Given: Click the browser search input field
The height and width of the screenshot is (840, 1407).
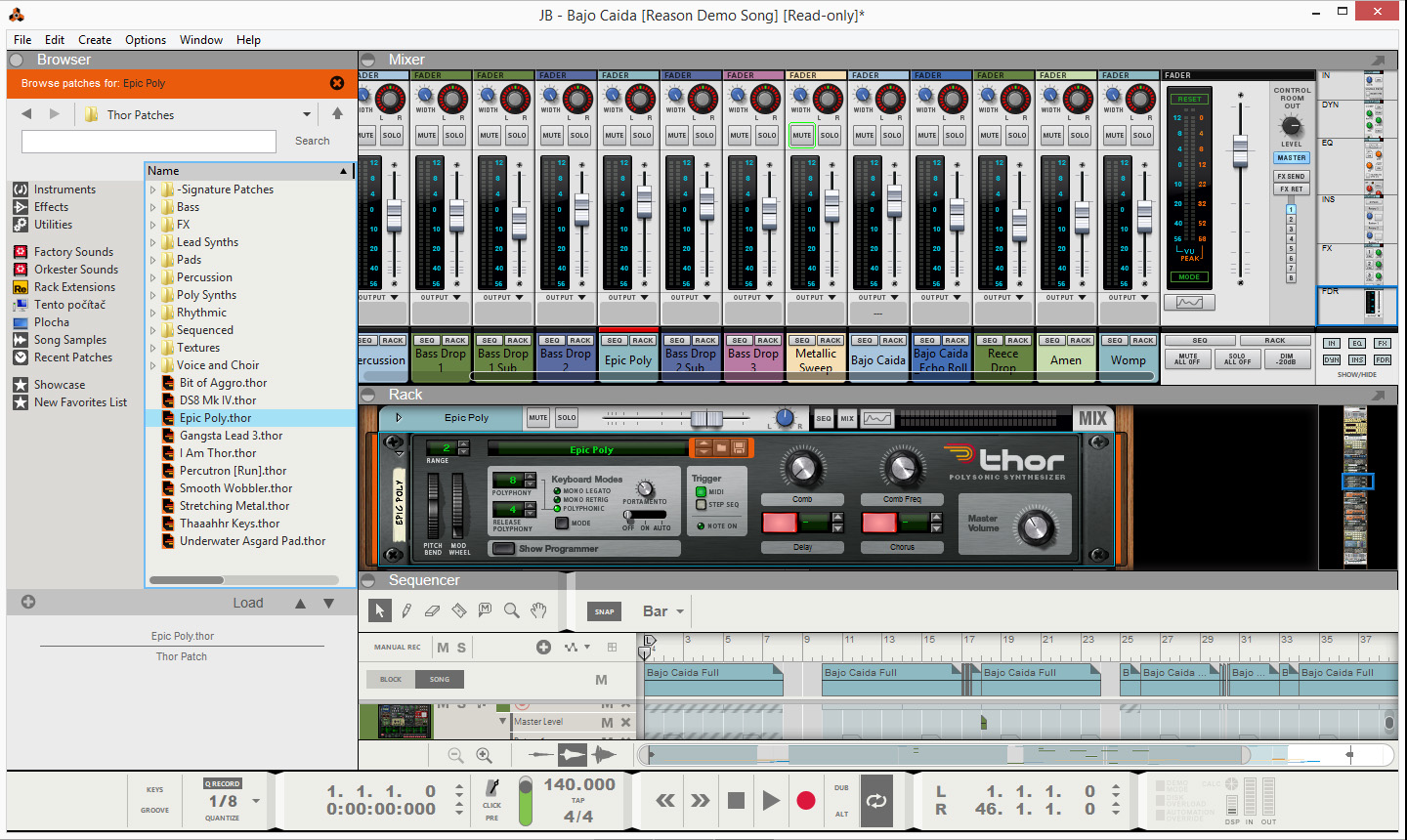Looking at the screenshot, I should [x=149, y=142].
